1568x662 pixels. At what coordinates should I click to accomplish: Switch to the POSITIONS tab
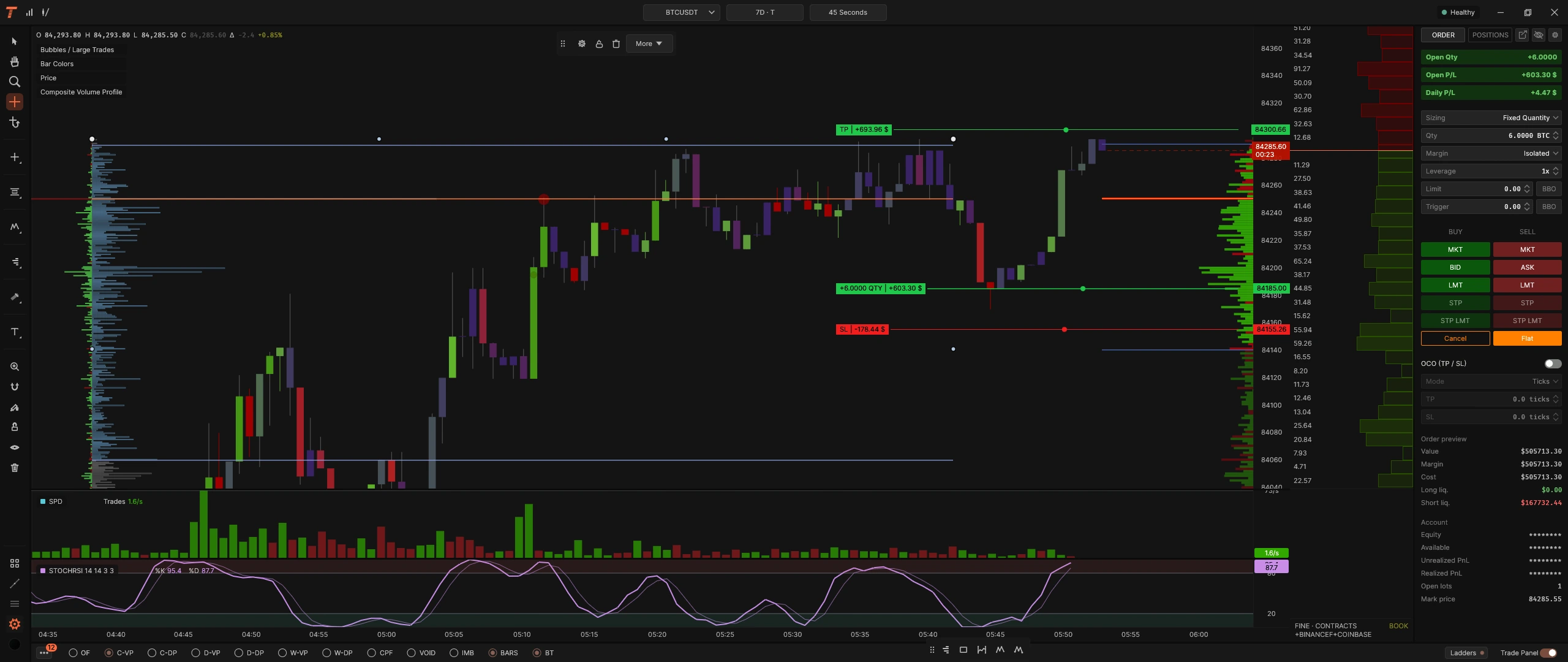1490,35
